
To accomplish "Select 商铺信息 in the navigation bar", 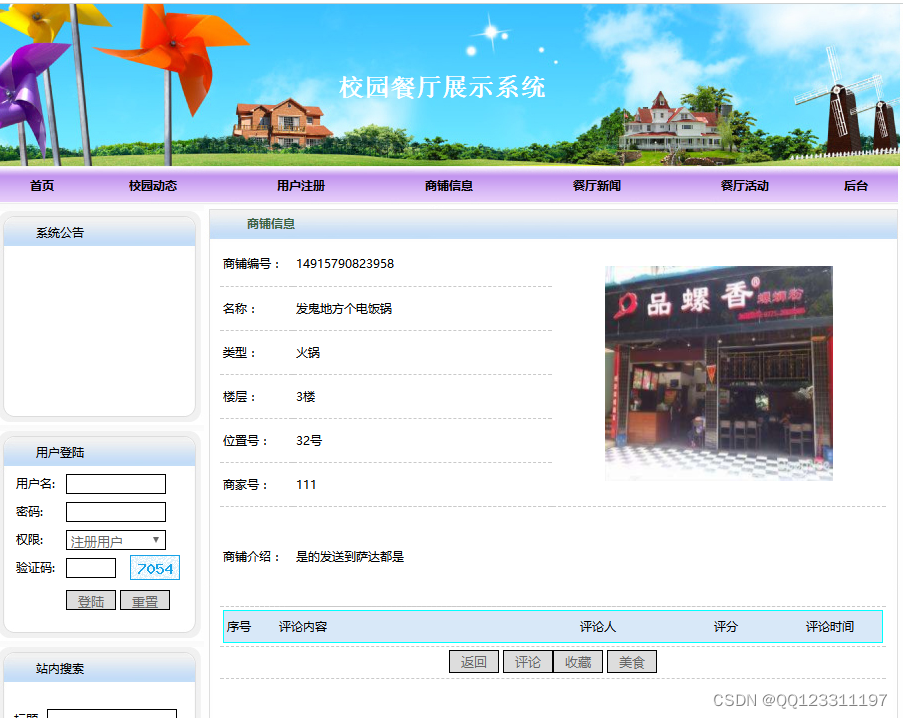I will pyautogui.click(x=449, y=185).
